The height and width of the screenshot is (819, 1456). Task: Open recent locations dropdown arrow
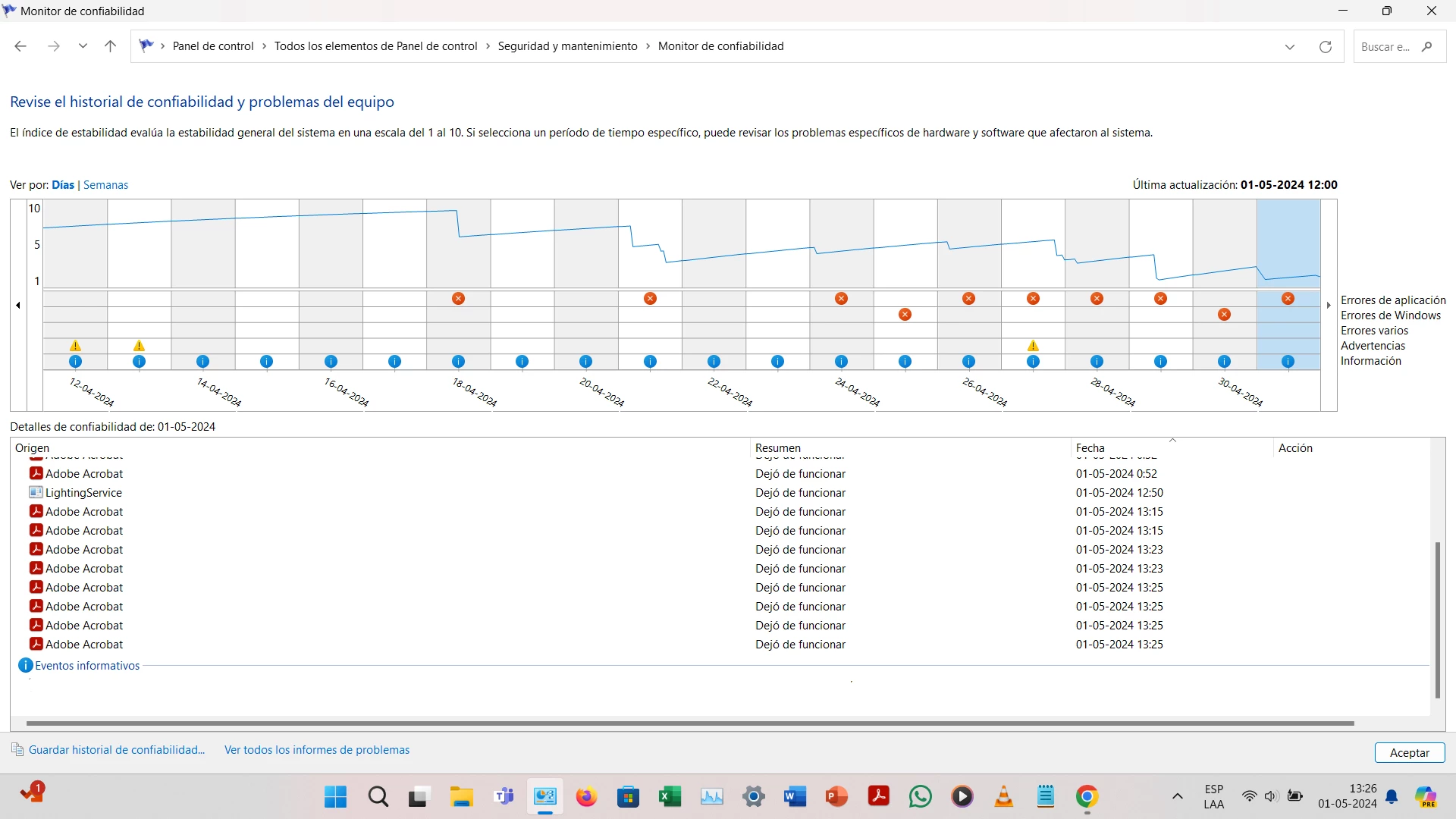[83, 46]
